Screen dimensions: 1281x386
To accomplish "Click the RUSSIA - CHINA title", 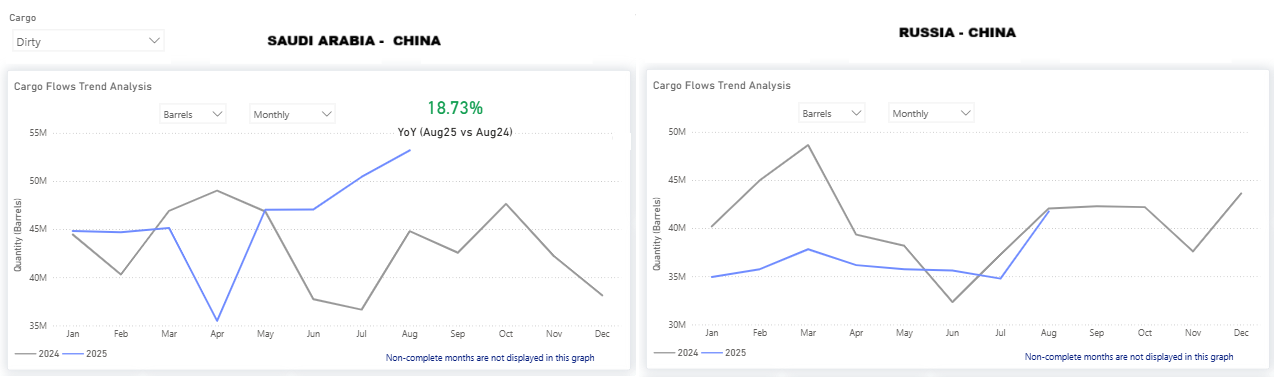I will (957, 33).
